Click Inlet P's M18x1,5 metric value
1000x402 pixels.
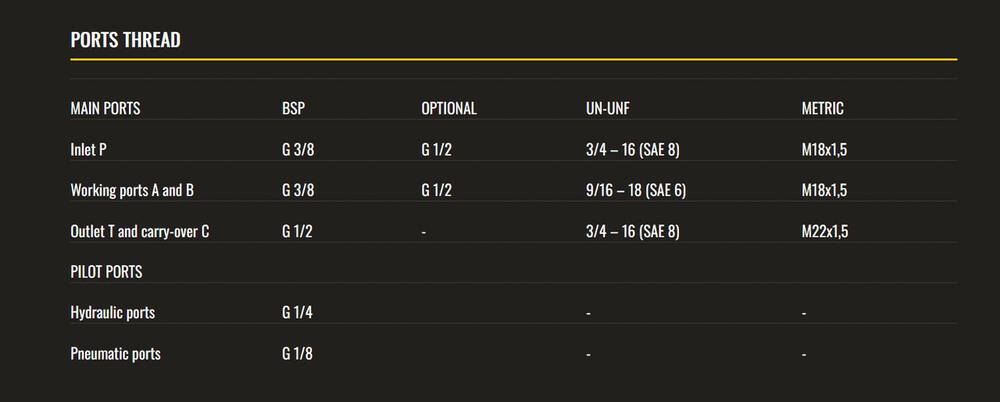pos(825,149)
